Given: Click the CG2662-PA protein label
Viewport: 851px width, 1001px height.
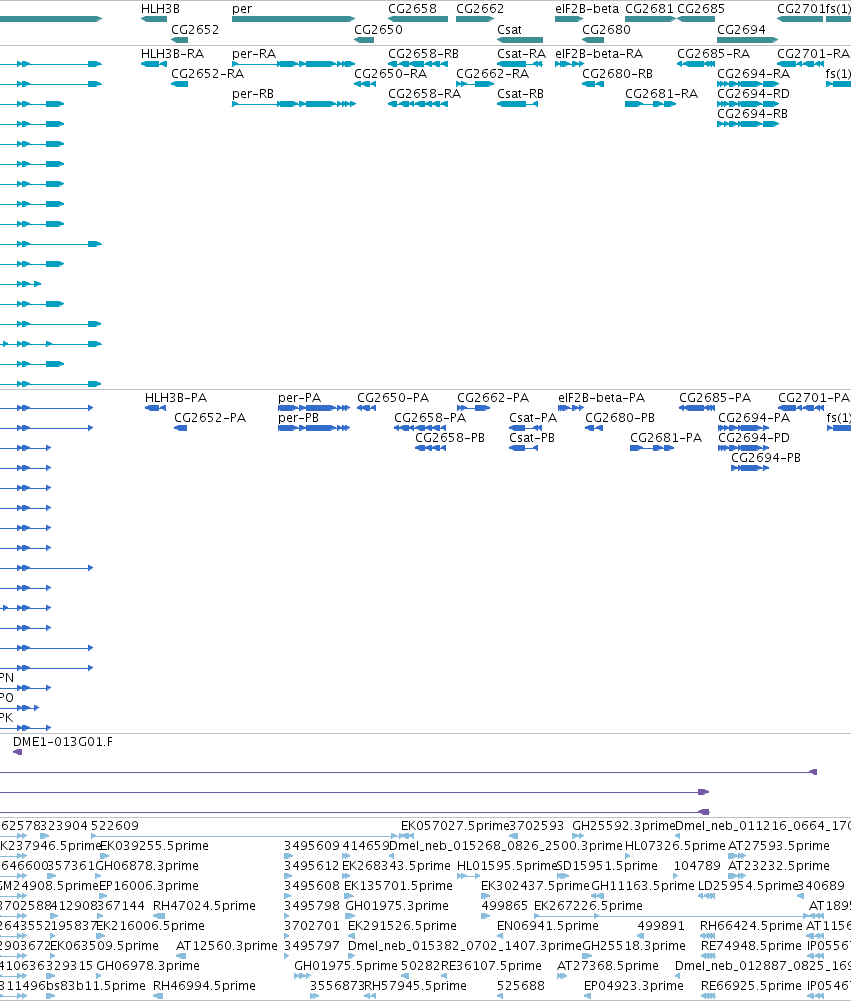Looking at the screenshot, I should 493,398.
